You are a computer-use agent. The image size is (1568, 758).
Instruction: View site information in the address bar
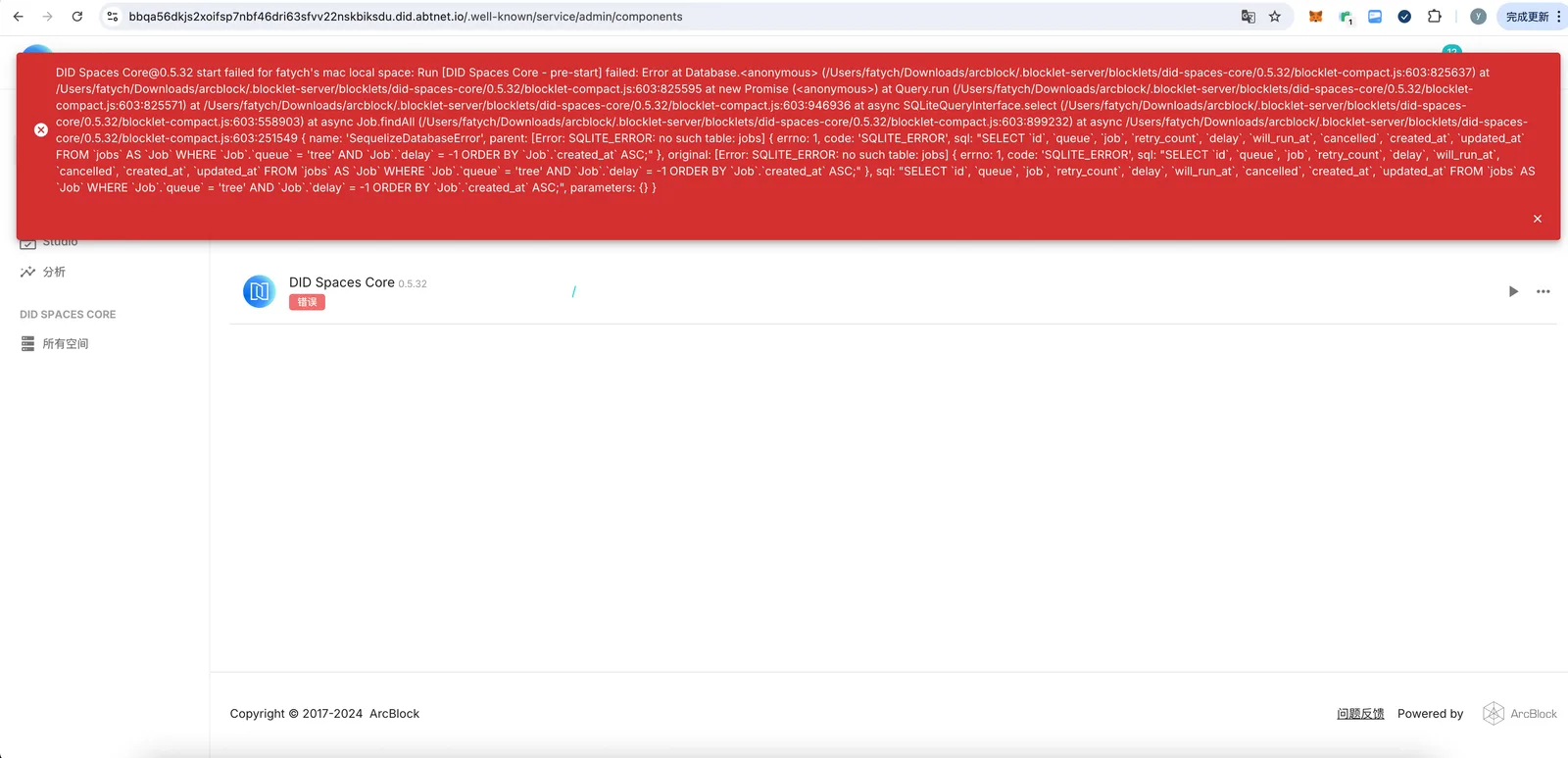coord(113,17)
